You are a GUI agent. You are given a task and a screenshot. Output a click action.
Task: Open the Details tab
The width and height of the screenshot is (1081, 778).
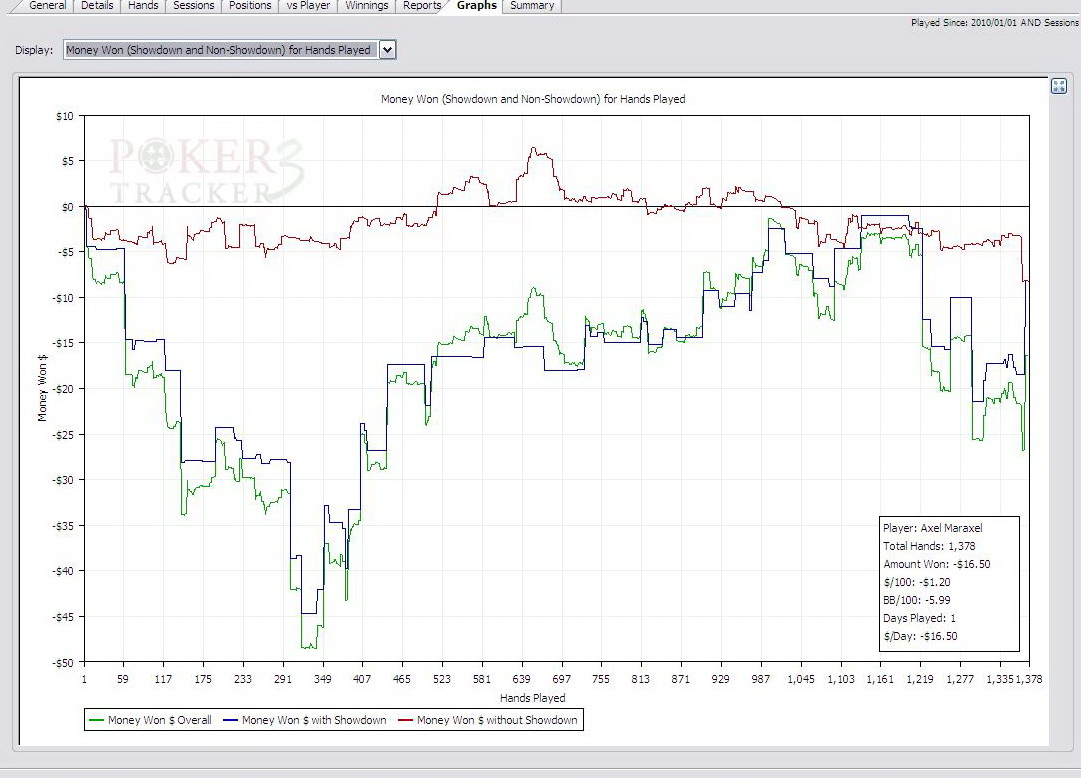[x=97, y=6]
